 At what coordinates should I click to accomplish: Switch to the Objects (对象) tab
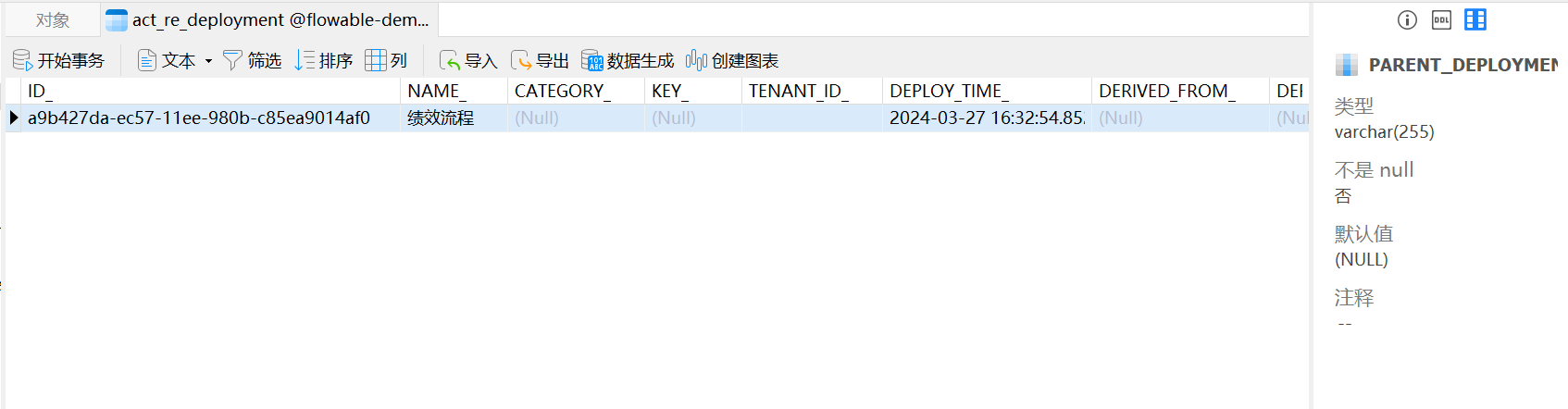tap(53, 20)
